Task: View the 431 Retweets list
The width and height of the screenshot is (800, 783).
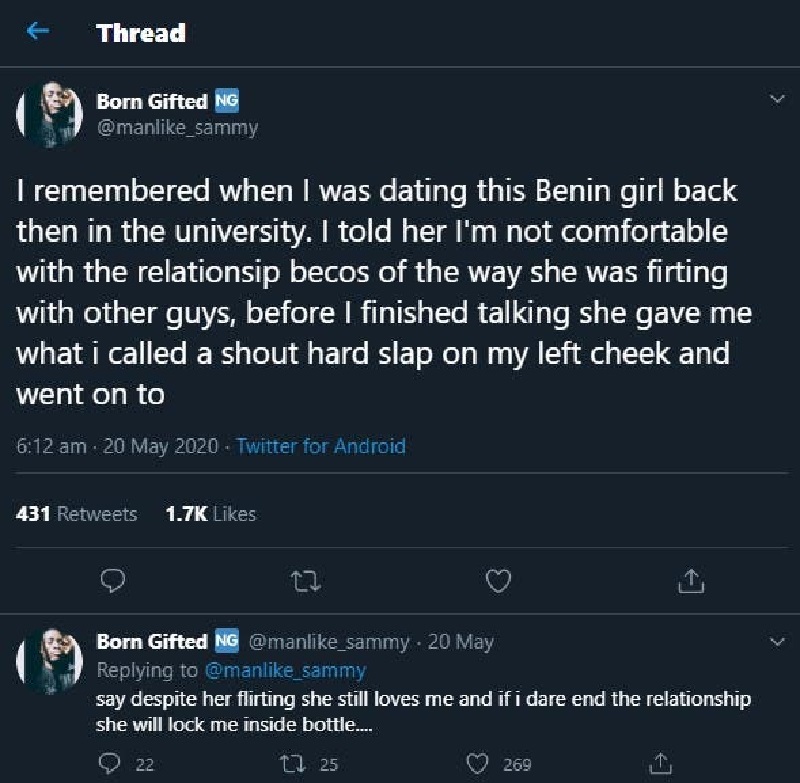Action: pos(77,514)
